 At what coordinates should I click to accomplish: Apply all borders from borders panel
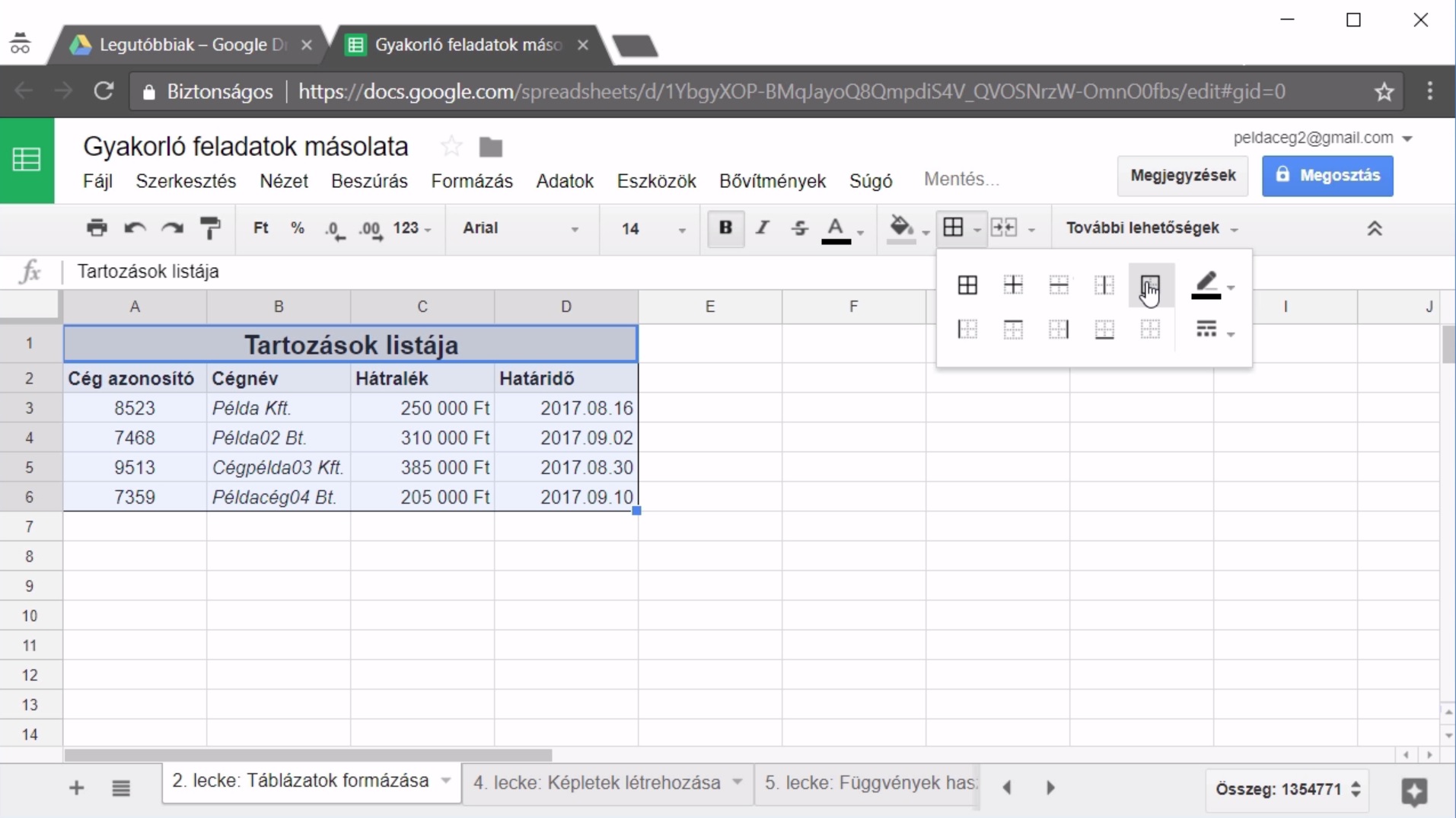pyautogui.click(x=967, y=285)
